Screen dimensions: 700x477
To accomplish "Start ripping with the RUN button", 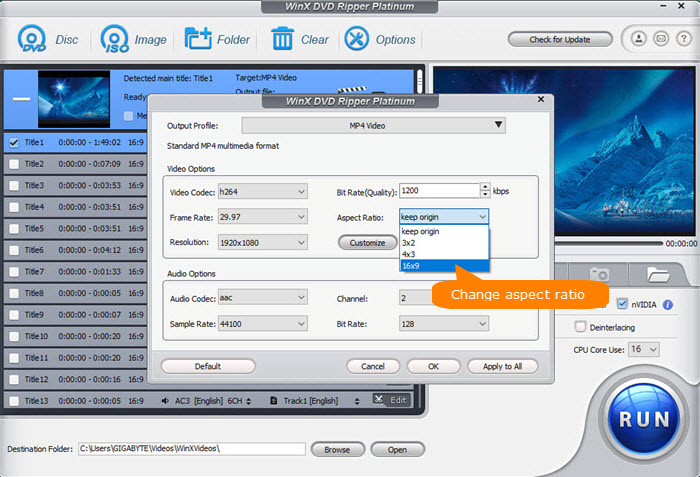I will 644,419.
